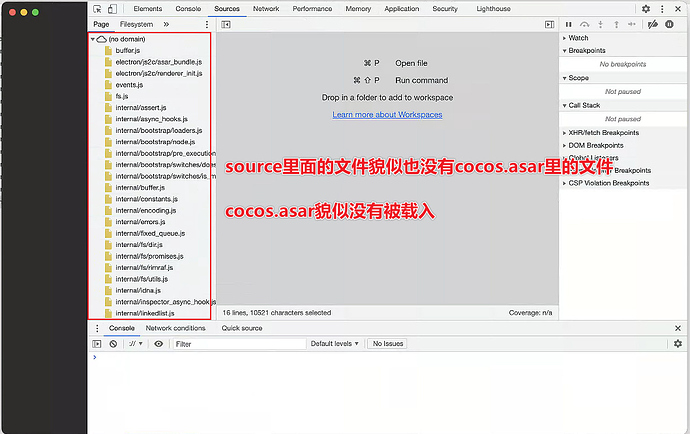Screen dimensions: 690x434
Task: Open internal/linkedlist.js file
Action: pos(145,313)
